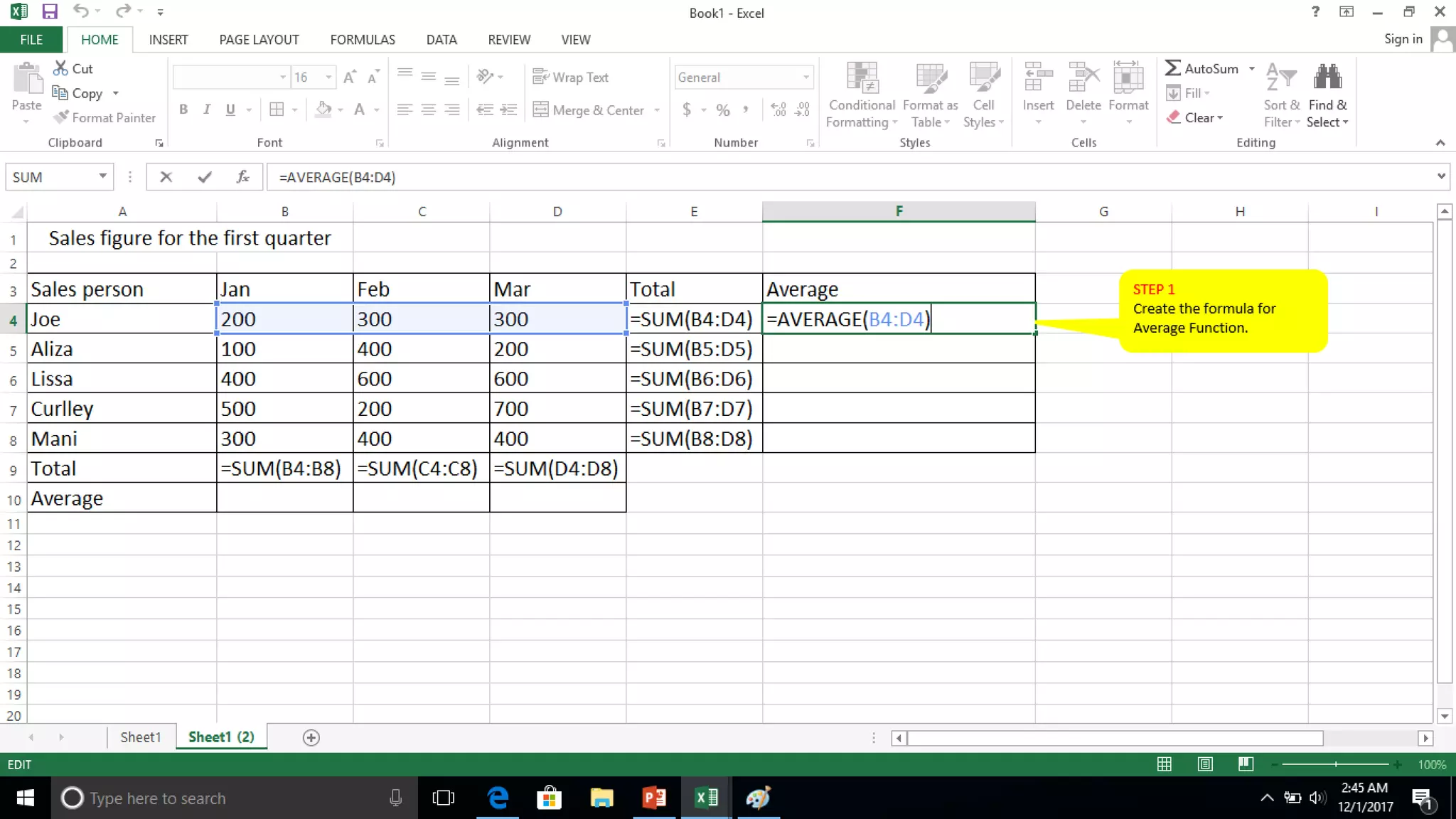Click the zoom slider in status bar
Image resolution: width=1456 pixels, height=819 pixels.
(1335, 764)
